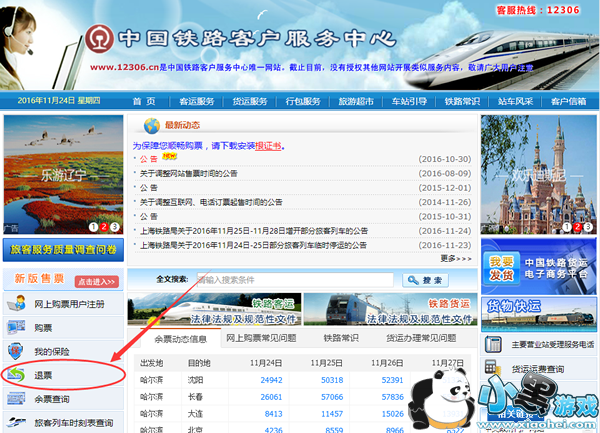600x433 pixels.
Task: Click the 全文搜索 input field
Action: (x=295, y=280)
